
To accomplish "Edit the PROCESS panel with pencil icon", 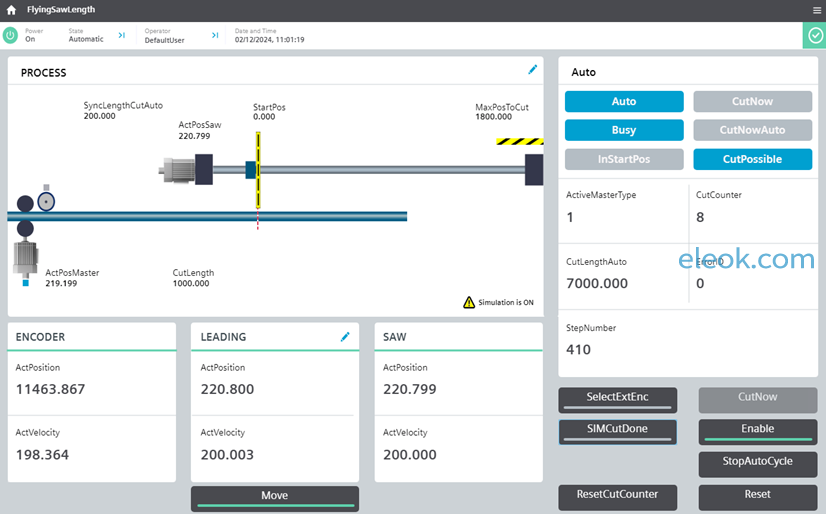I will pos(533,70).
